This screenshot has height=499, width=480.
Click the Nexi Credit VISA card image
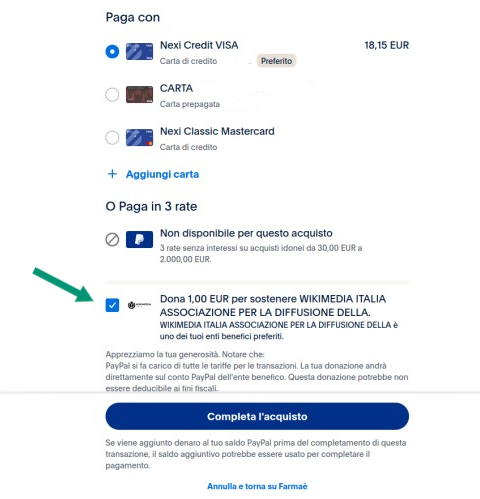139,52
